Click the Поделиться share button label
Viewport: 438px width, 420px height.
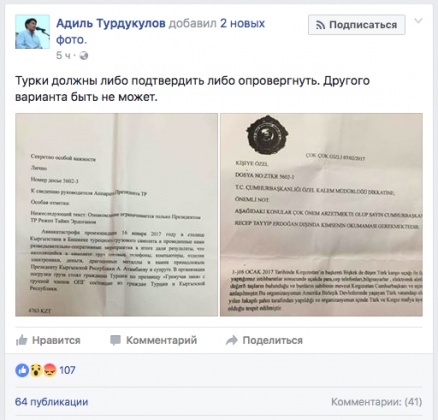[272, 340]
